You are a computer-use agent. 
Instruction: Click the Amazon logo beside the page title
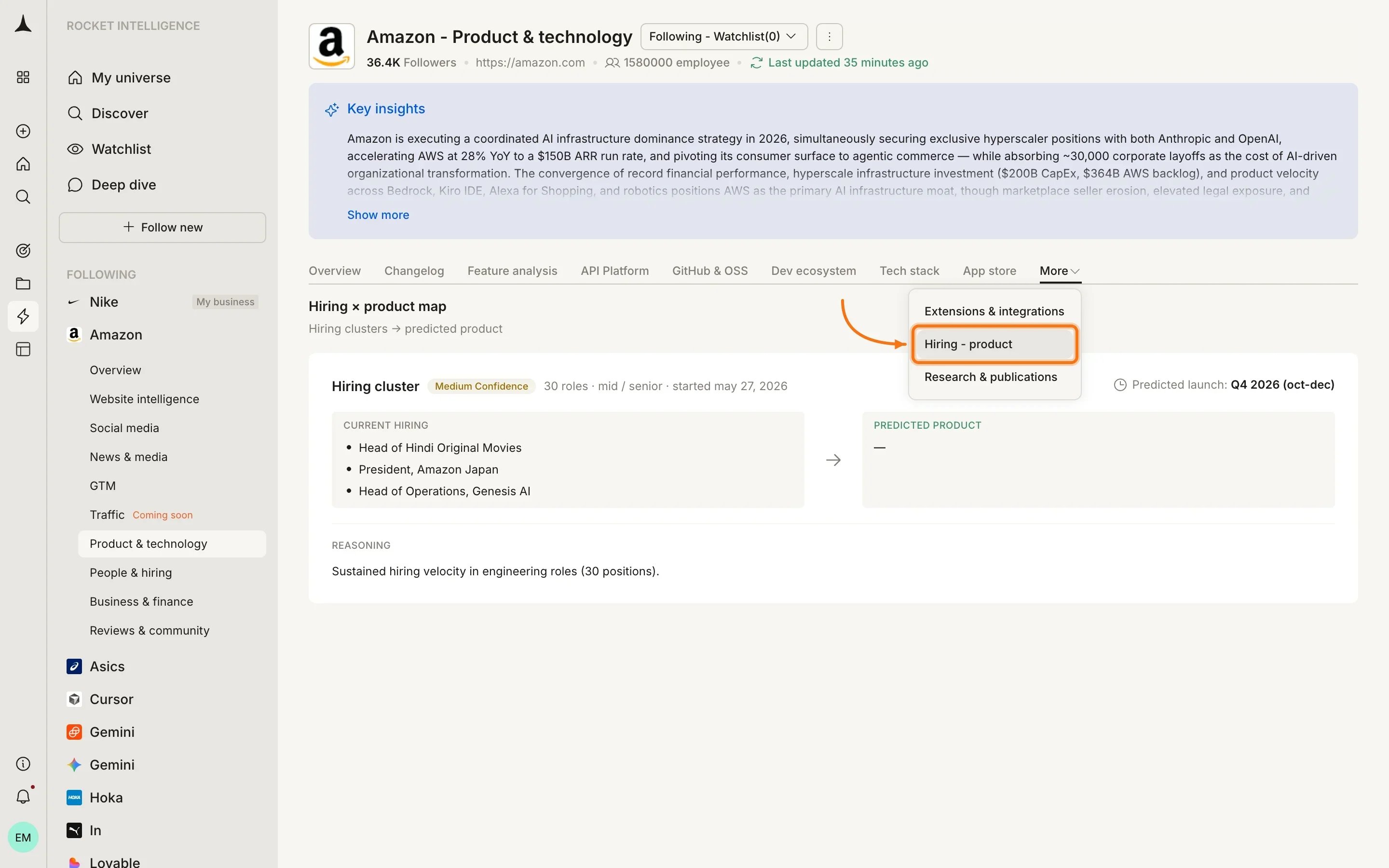[332, 46]
